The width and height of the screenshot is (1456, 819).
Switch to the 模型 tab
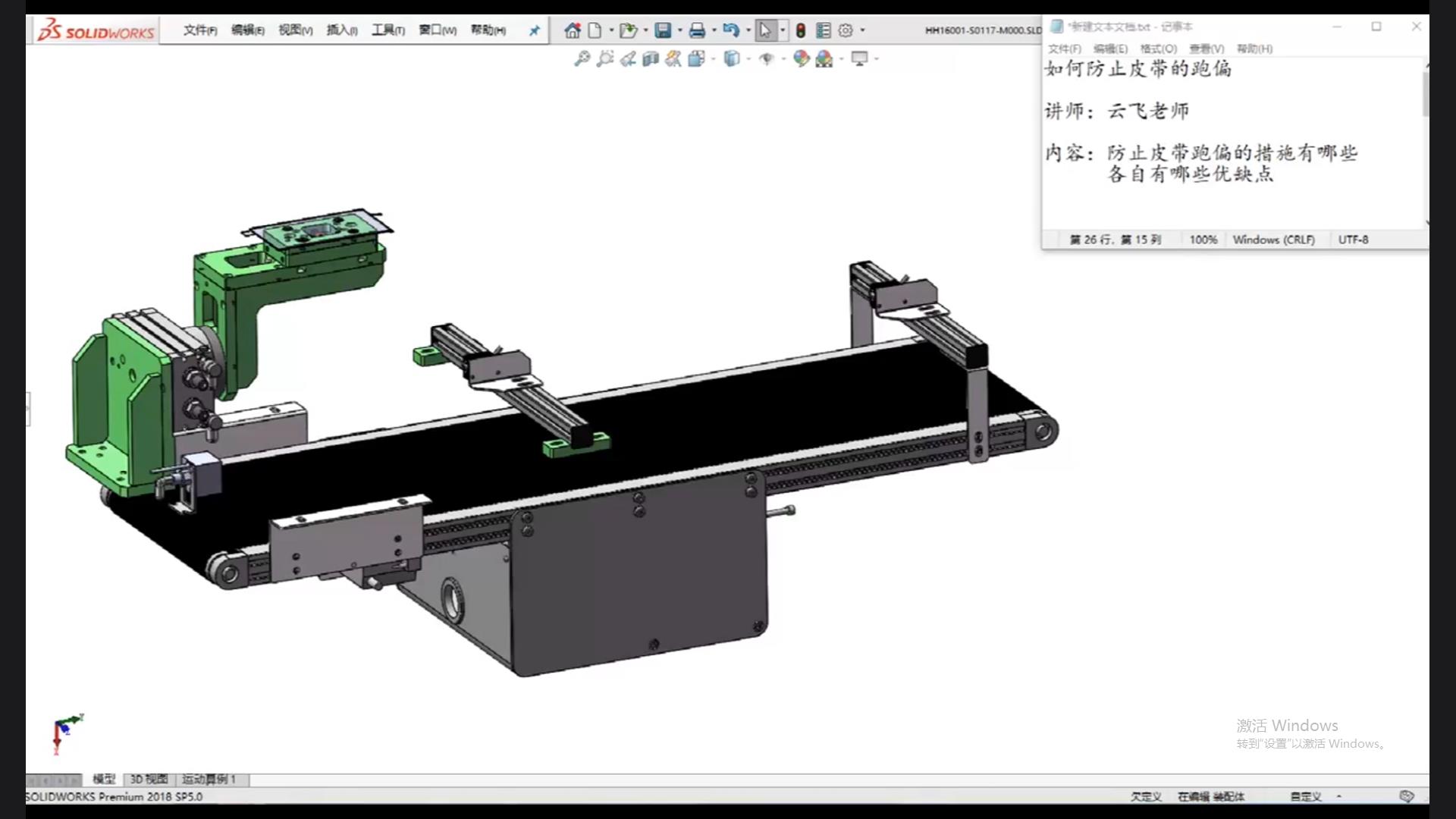pyautogui.click(x=104, y=779)
